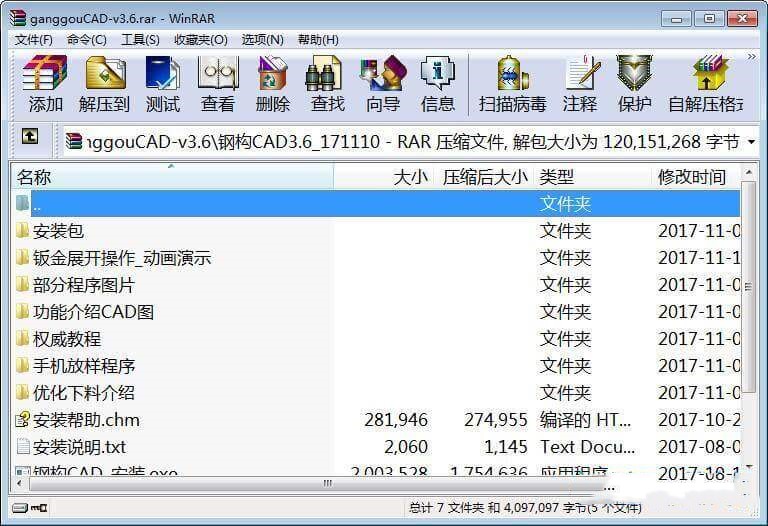The height and width of the screenshot is (526, 768).
Task: Click the vertical scrollbar up arrow
Action: pyautogui.click(x=748, y=172)
